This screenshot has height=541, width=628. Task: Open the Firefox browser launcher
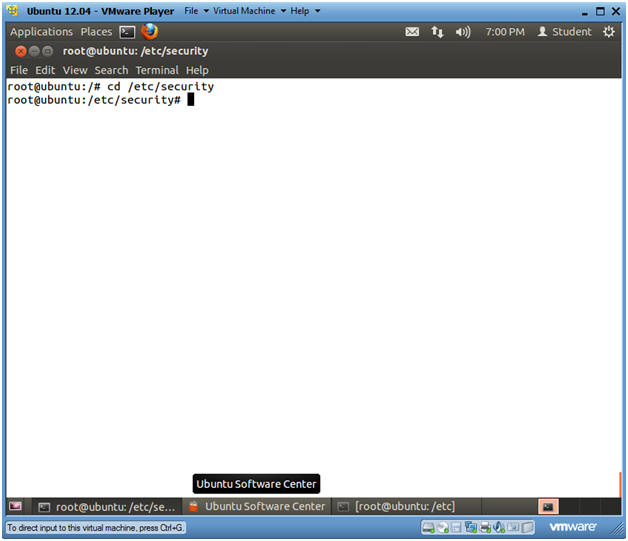150,32
